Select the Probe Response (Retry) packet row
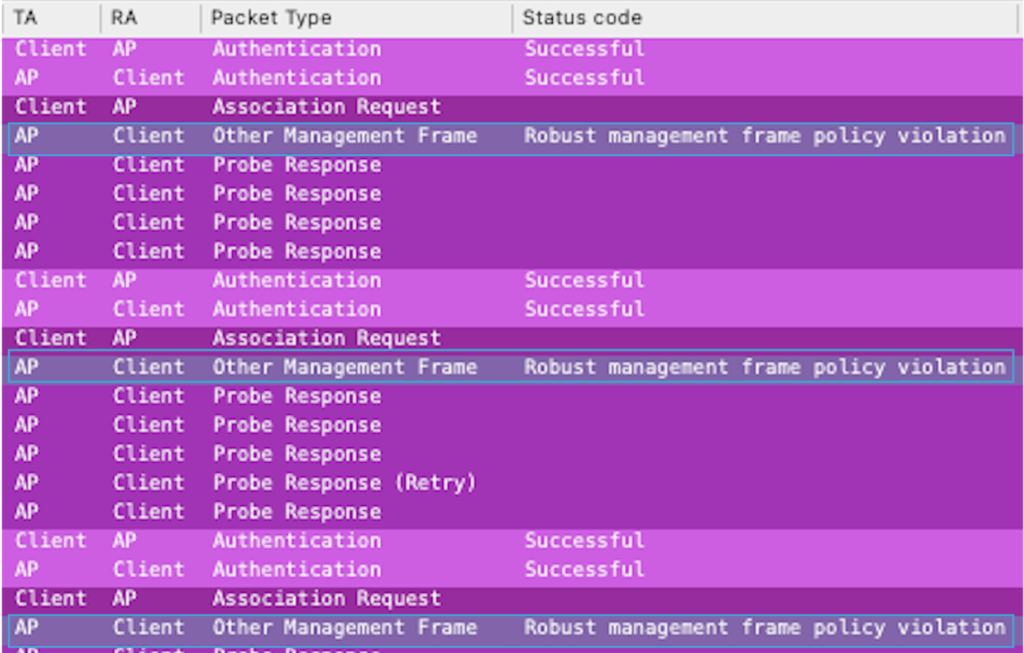The height and width of the screenshot is (653, 1024). coord(344,483)
